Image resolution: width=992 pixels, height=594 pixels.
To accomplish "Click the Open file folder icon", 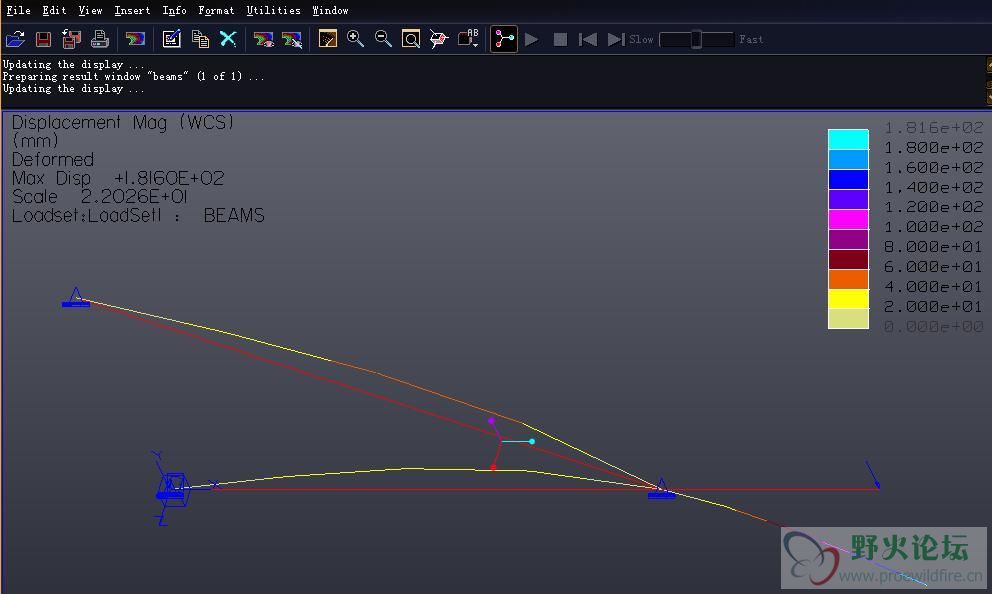I will click(15, 39).
